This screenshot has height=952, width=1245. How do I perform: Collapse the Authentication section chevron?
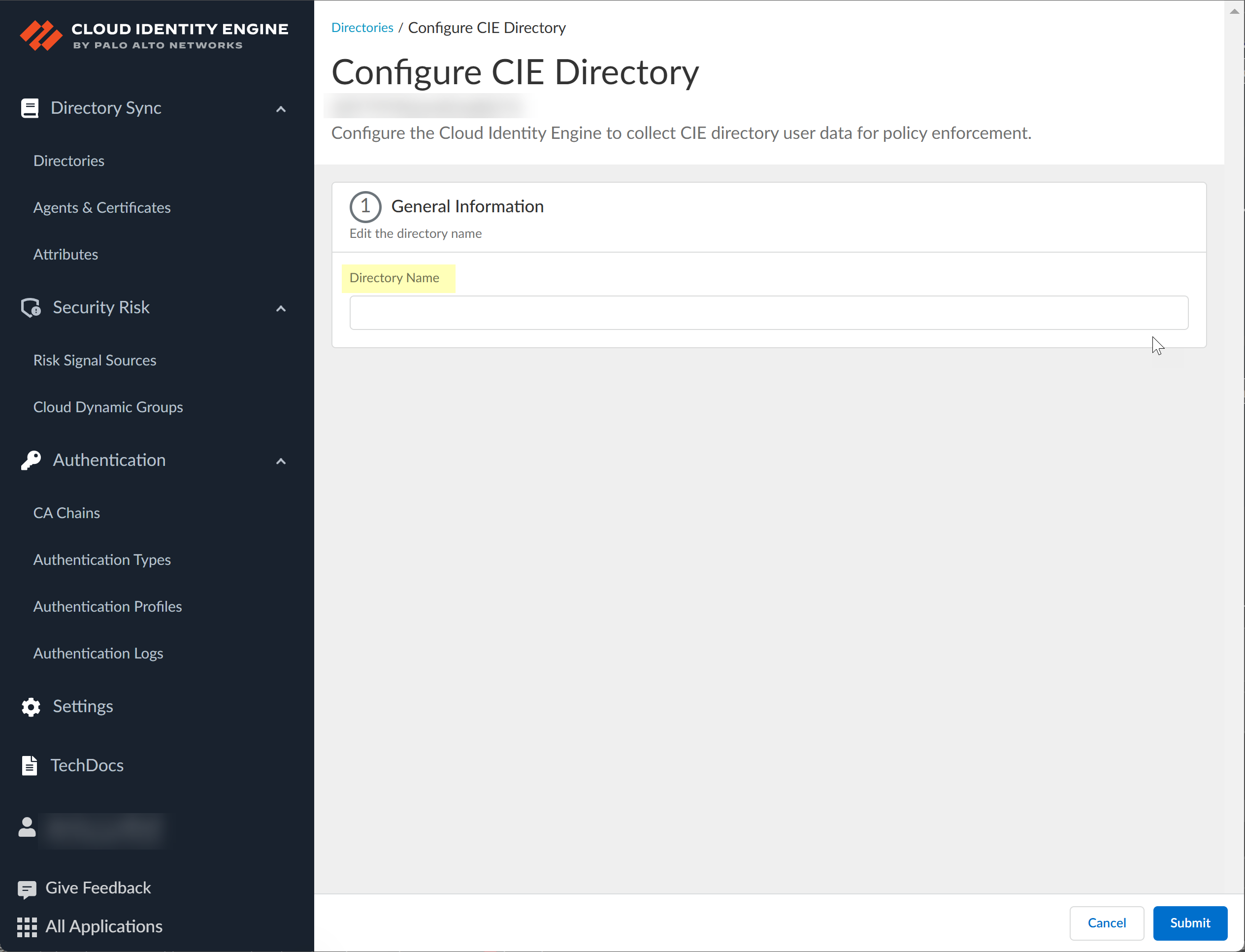281,461
